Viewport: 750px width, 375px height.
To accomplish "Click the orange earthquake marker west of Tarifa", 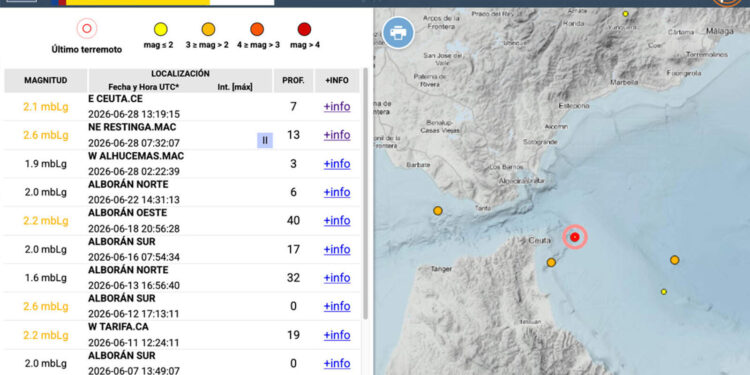I will tap(438, 210).
